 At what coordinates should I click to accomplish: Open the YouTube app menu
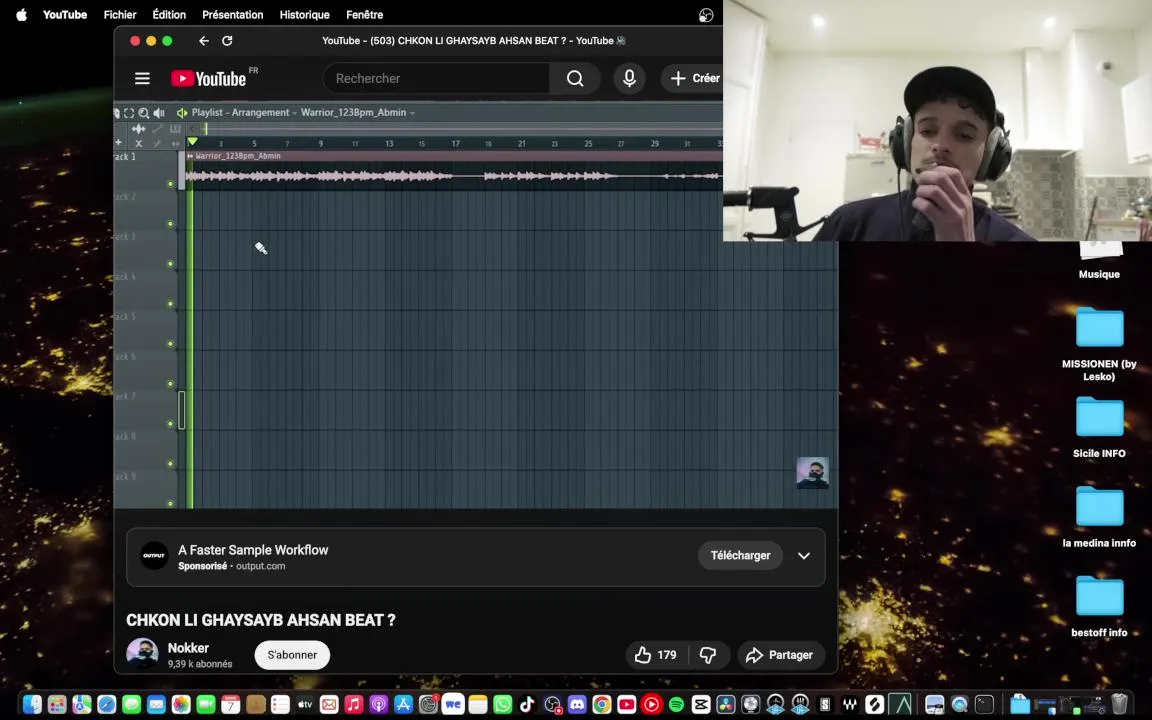click(65, 15)
